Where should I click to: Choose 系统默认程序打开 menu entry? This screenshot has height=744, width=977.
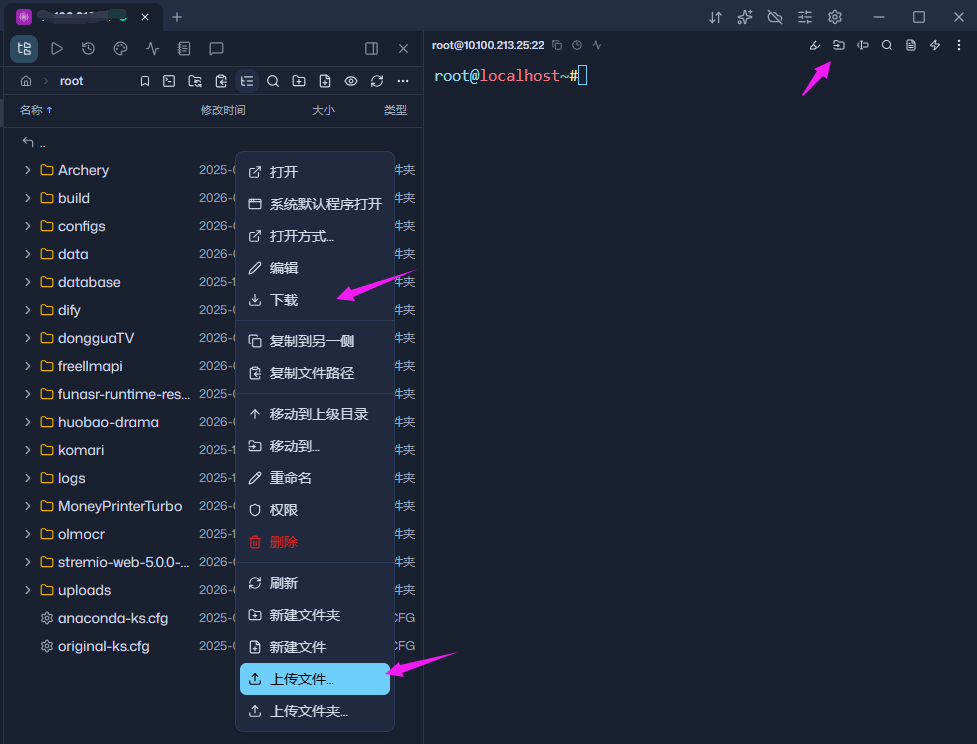[x=315, y=204]
